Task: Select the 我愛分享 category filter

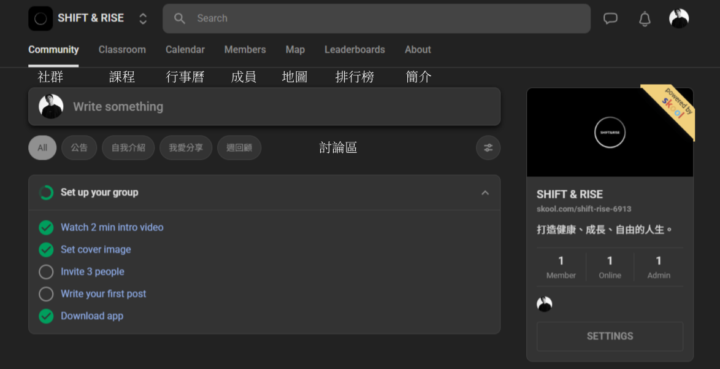Action: click(x=186, y=148)
